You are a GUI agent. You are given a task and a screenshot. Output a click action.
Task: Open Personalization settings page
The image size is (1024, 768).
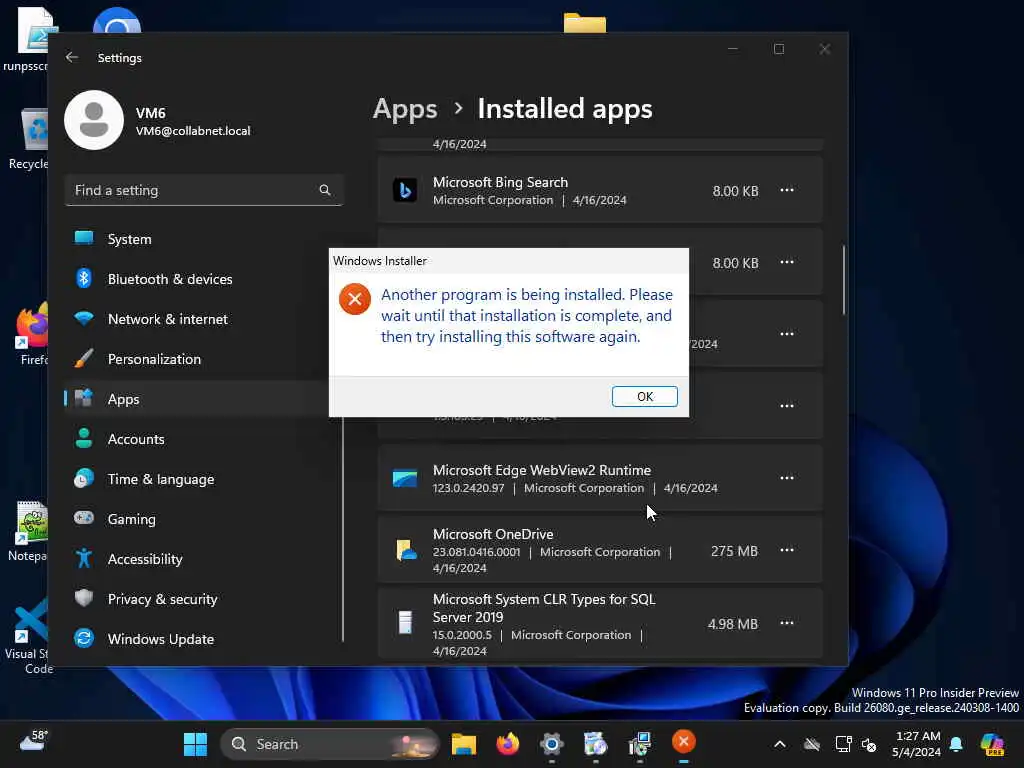pyautogui.click(x=204, y=359)
